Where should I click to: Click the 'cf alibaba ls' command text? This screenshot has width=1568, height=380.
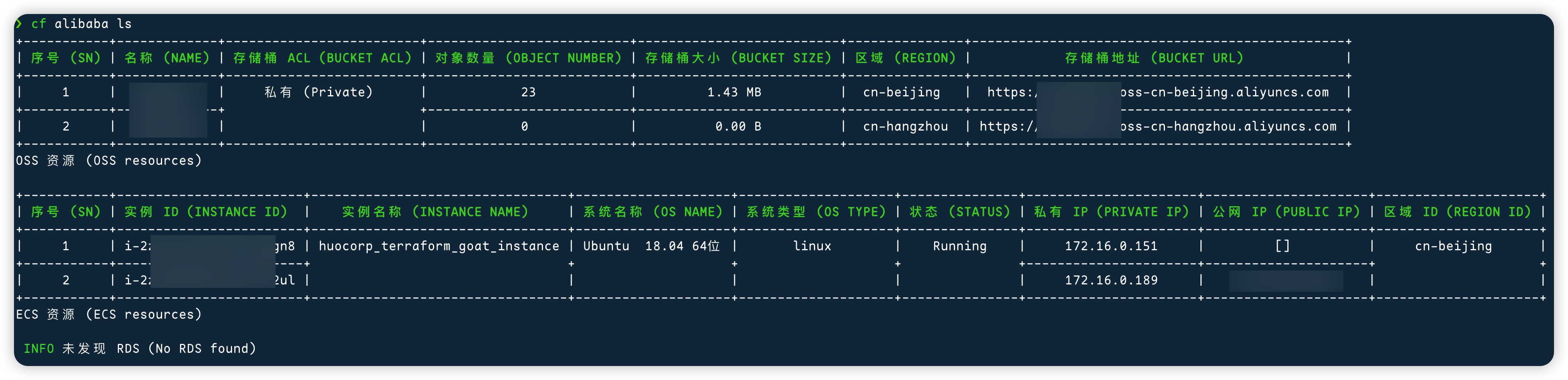(81, 24)
